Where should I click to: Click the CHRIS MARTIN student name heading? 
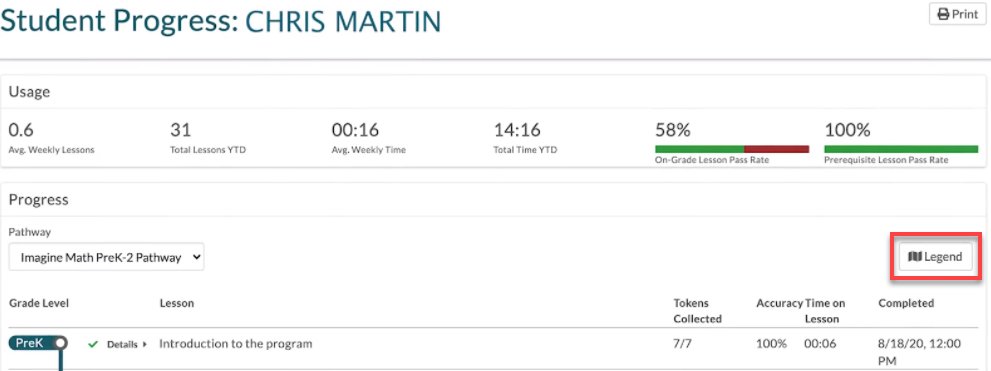click(343, 21)
